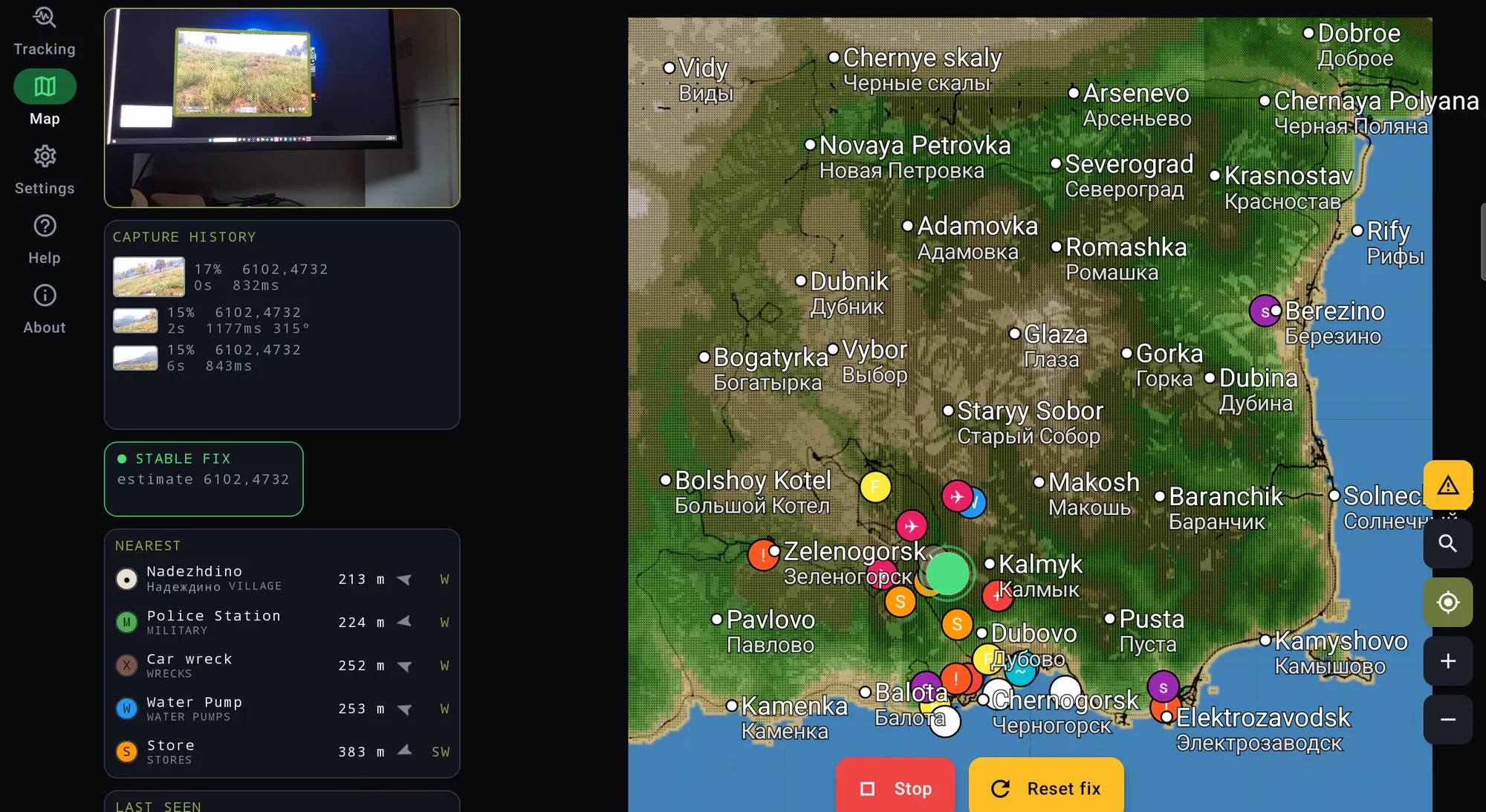The image size is (1486, 812).
Task: Click the live camera preview thumbnail
Action: click(282, 108)
